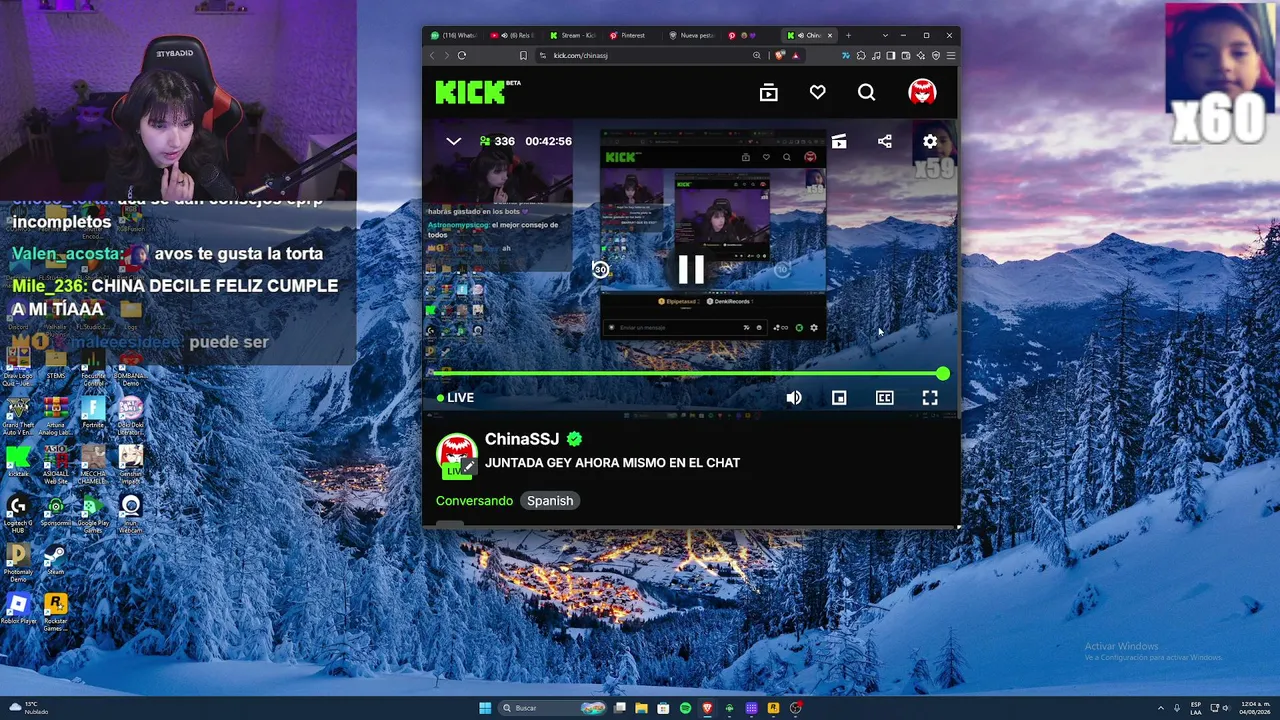Jump to the LIVE indicator
1280x720 pixels.
(456, 398)
